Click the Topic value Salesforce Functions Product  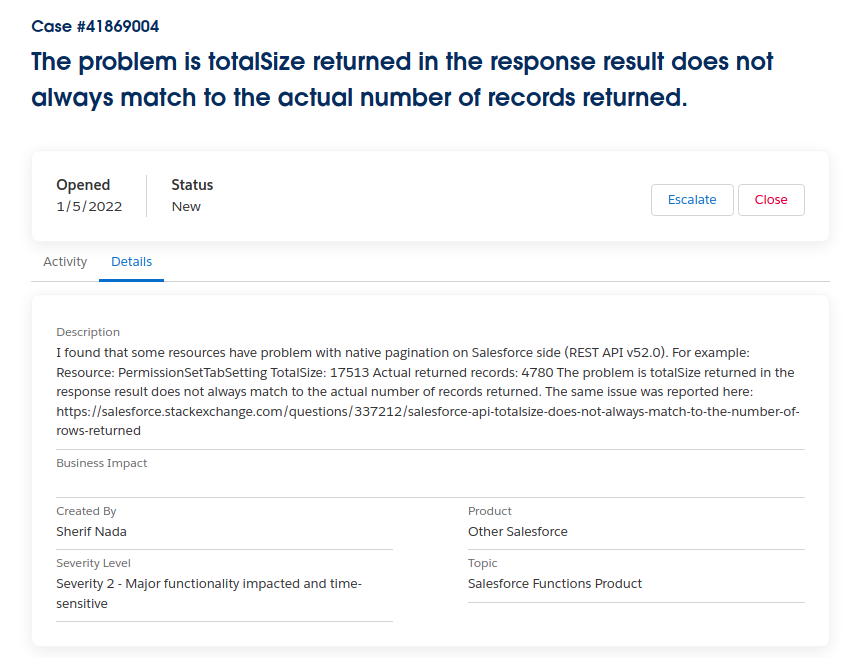click(554, 583)
